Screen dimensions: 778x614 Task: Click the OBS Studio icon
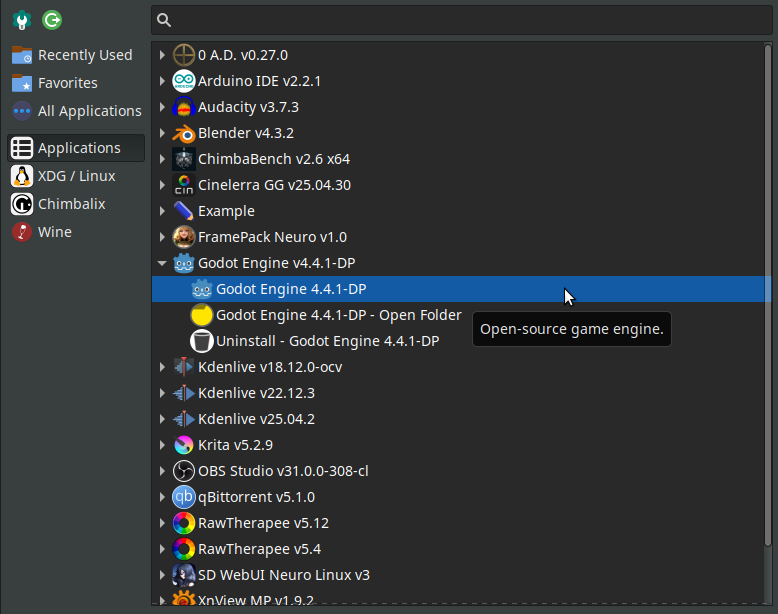coord(184,471)
